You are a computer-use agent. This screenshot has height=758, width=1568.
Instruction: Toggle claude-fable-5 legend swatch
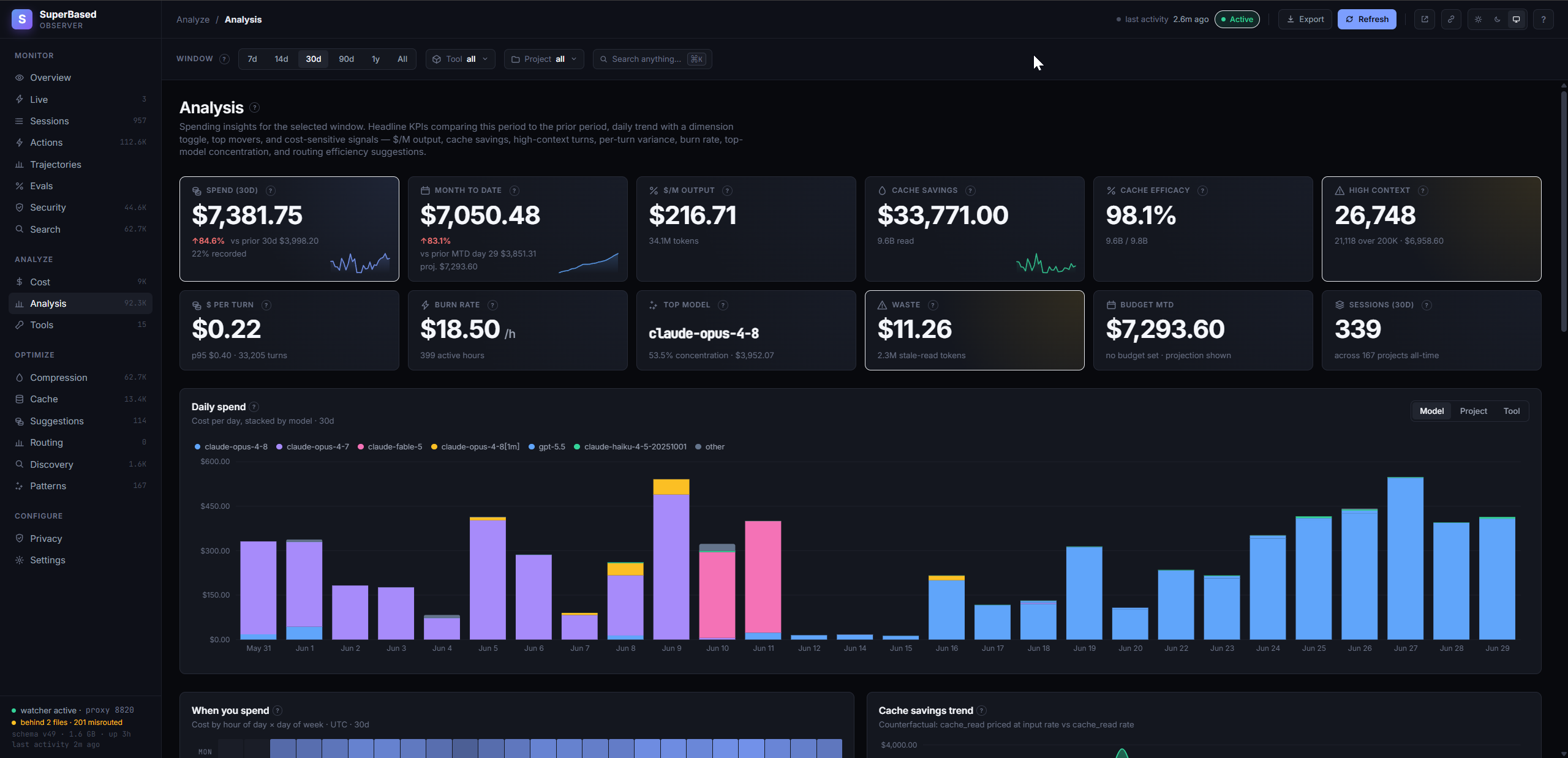(361, 447)
